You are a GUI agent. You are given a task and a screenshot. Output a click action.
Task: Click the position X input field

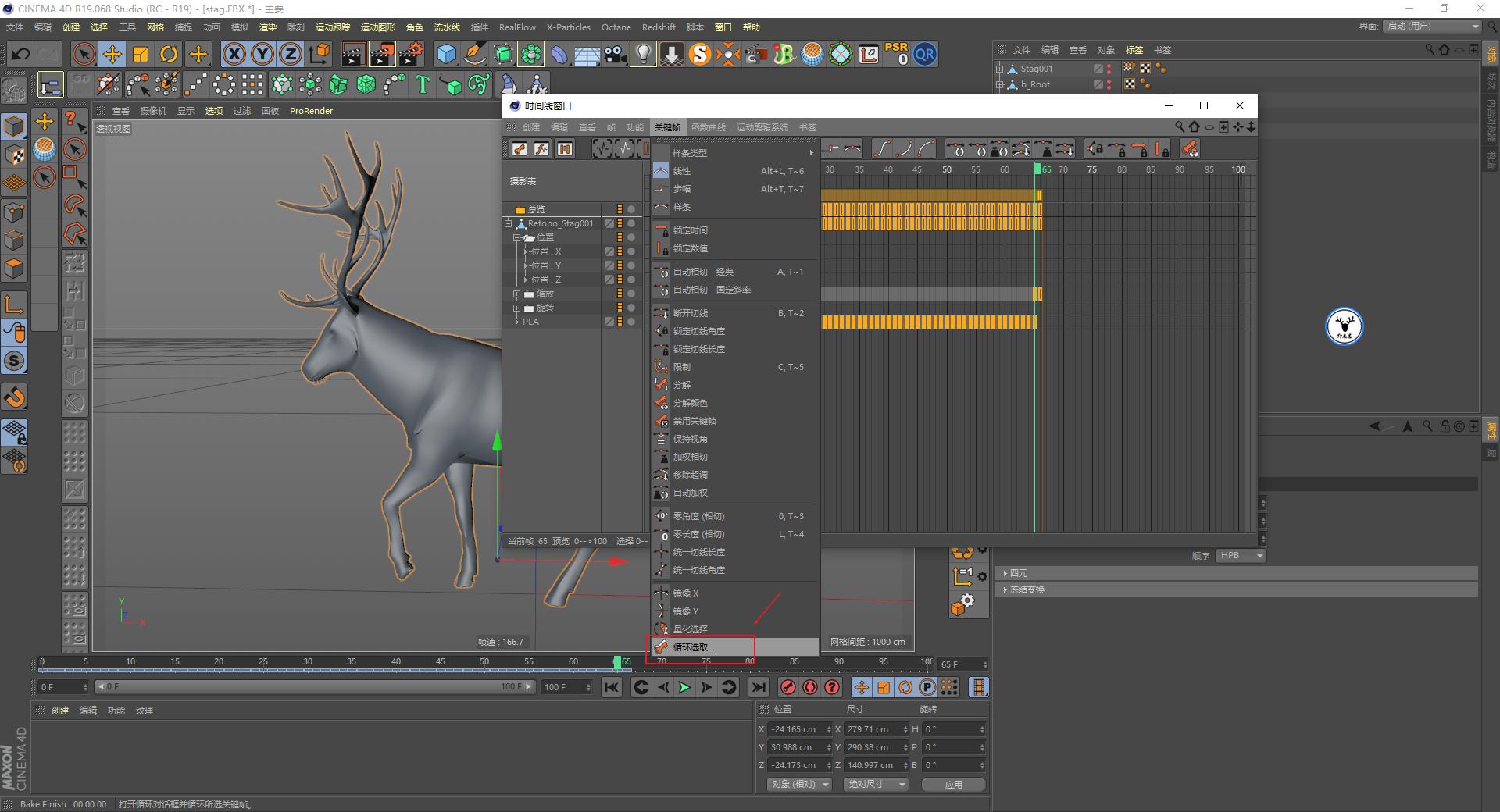point(795,729)
